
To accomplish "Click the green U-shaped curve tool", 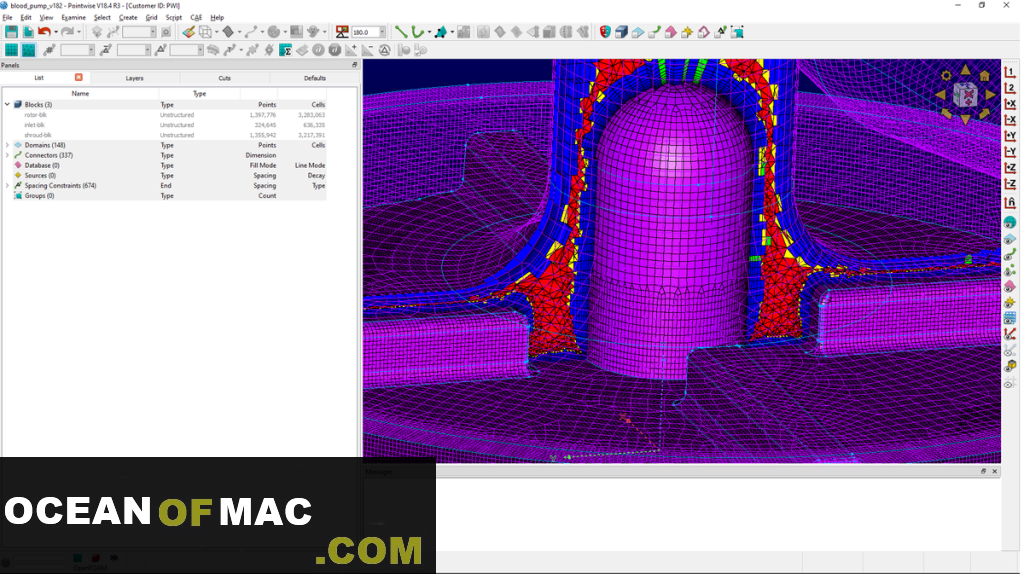I will [x=417, y=32].
